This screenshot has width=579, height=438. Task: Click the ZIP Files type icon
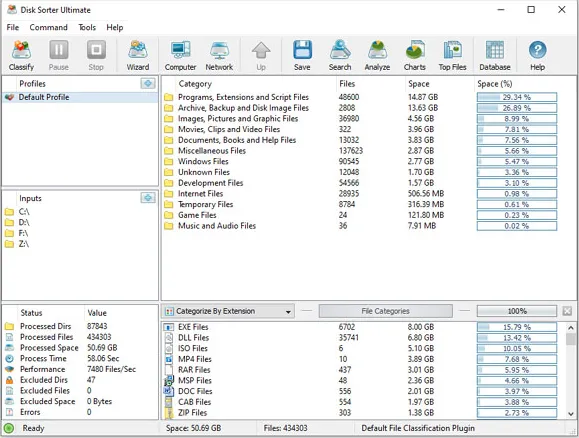click(169, 413)
